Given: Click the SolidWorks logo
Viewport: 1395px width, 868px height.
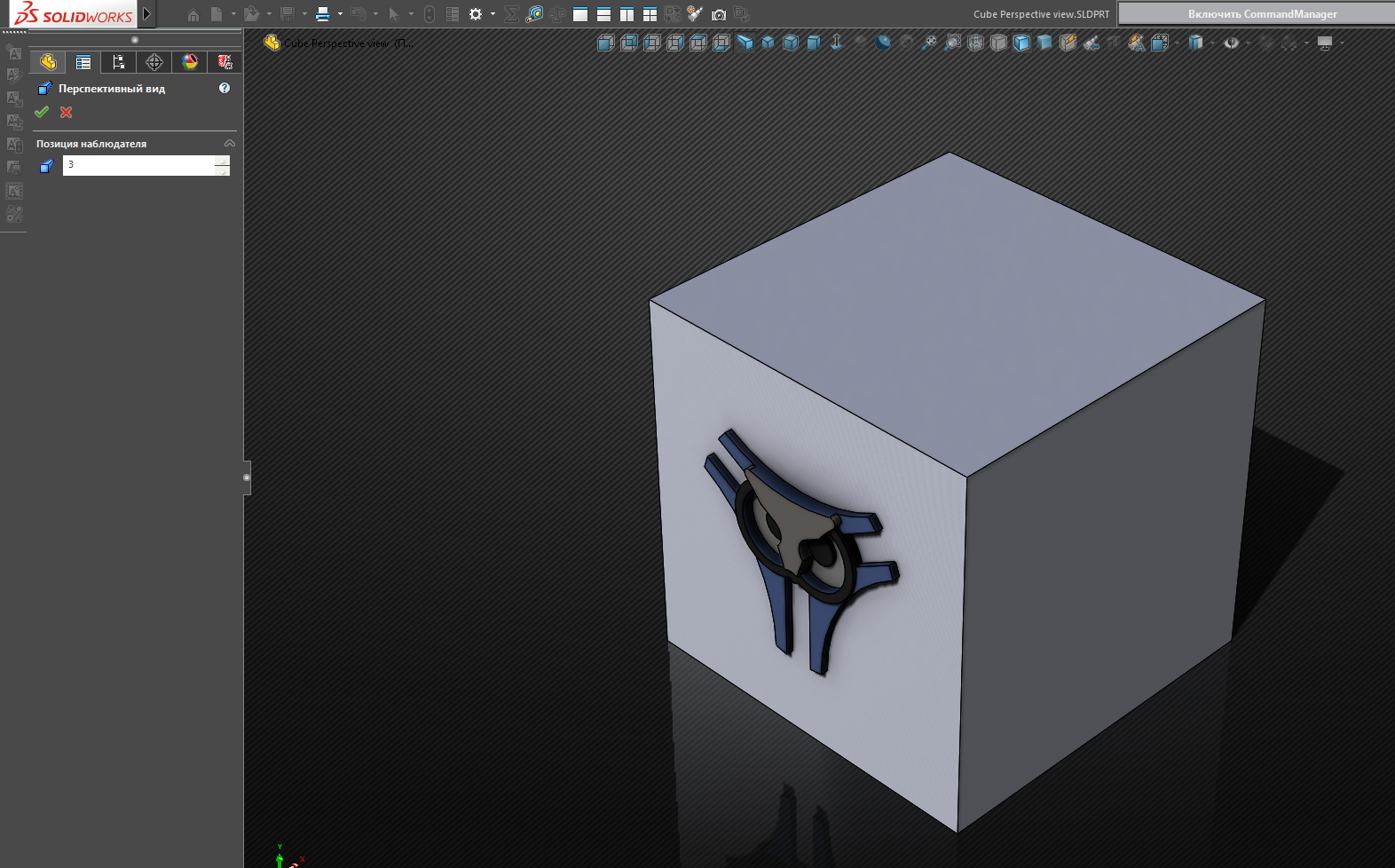Looking at the screenshot, I should pyautogui.click(x=73, y=14).
